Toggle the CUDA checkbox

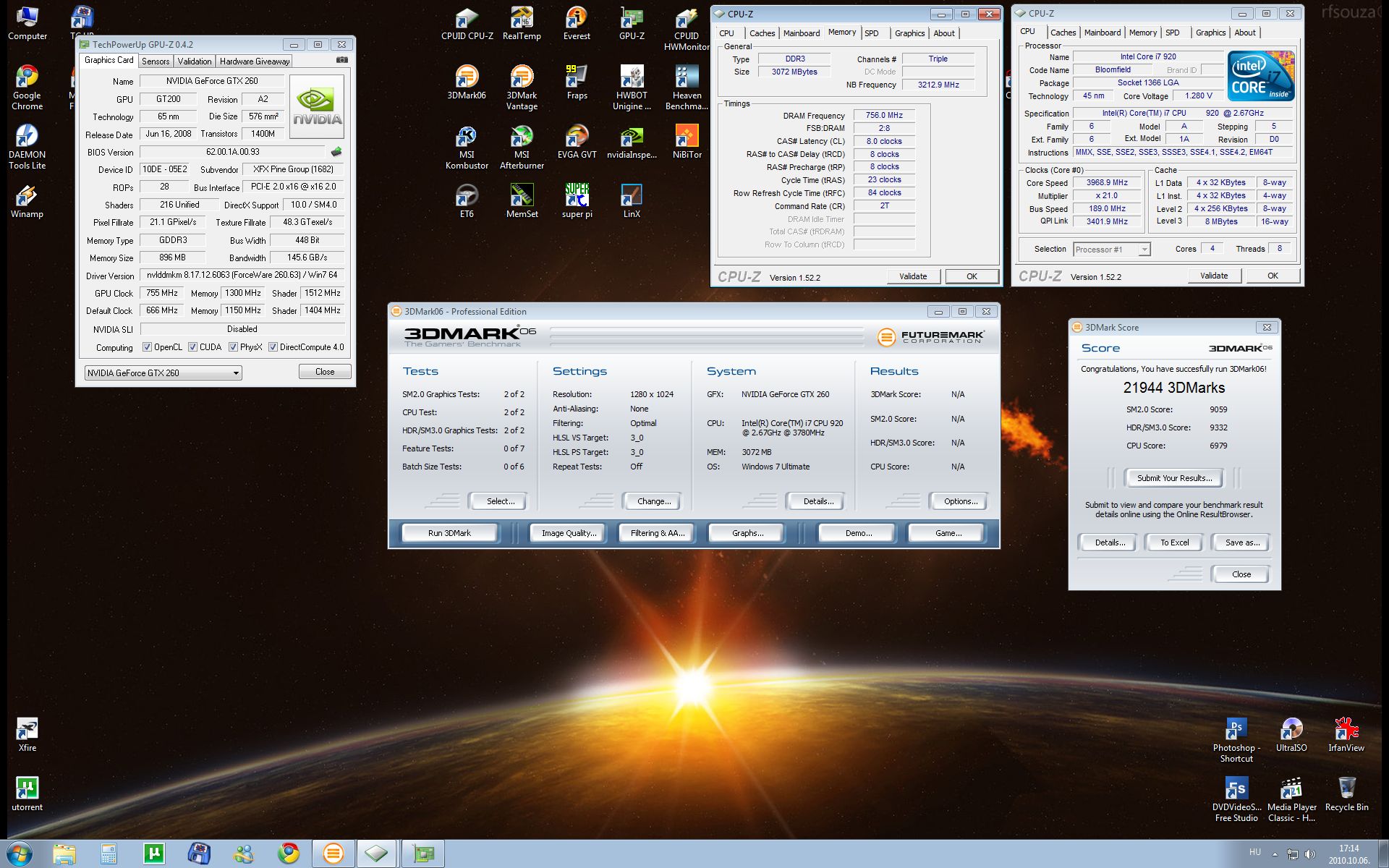[193, 347]
